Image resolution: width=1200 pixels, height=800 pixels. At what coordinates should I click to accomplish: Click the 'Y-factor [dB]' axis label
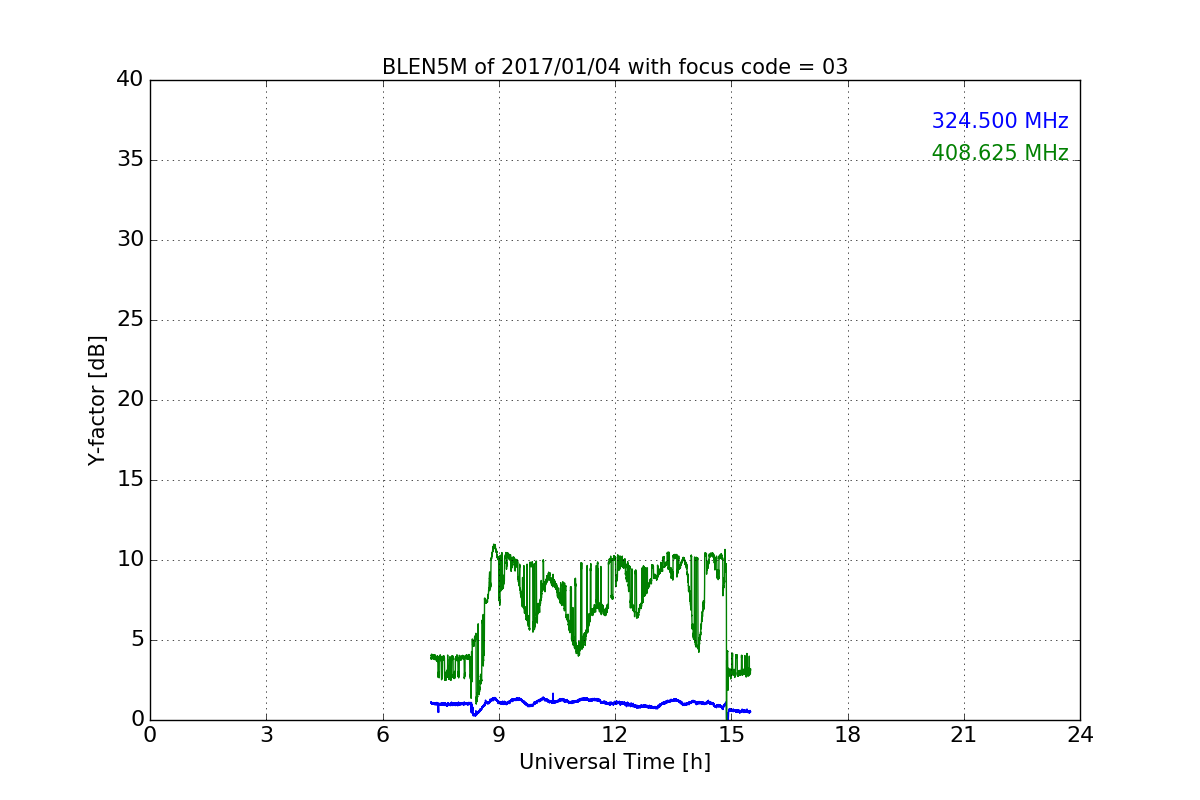[x=97, y=400]
